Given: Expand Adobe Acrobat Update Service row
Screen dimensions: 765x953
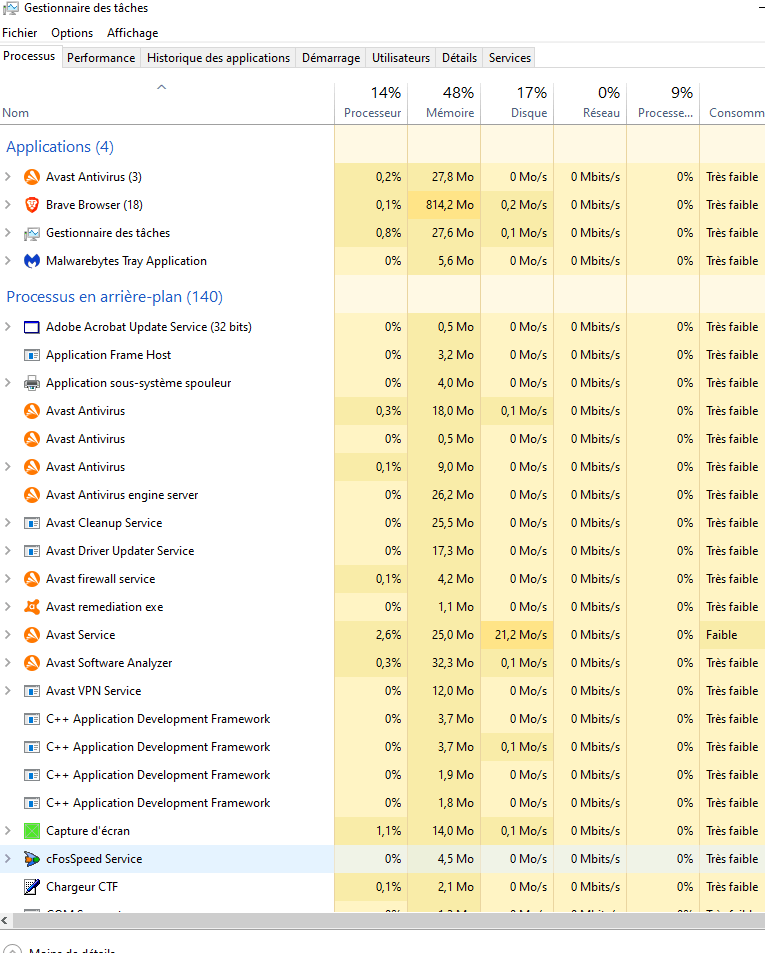Looking at the screenshot, I should 7,327.
